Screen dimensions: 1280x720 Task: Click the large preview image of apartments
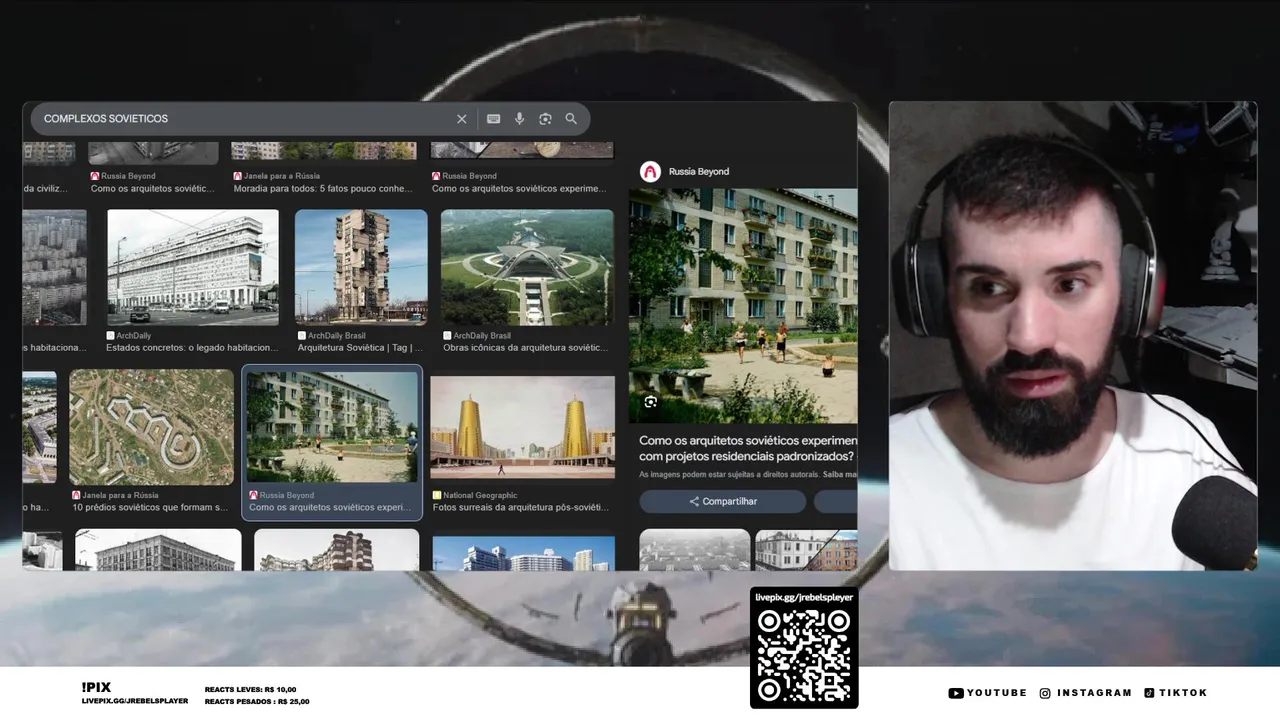click(x=743, y=306)
